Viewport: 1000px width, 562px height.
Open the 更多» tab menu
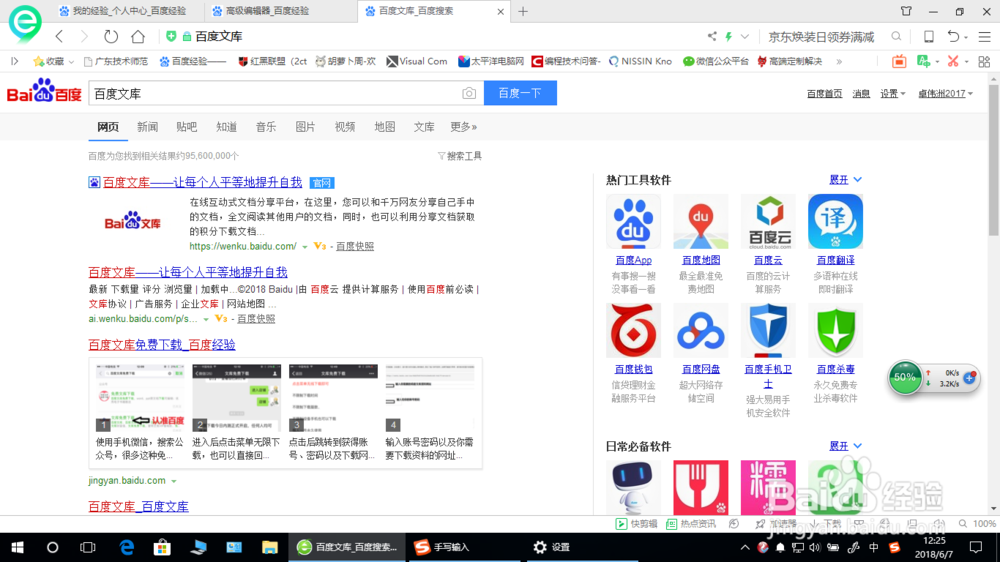[464, 127]
